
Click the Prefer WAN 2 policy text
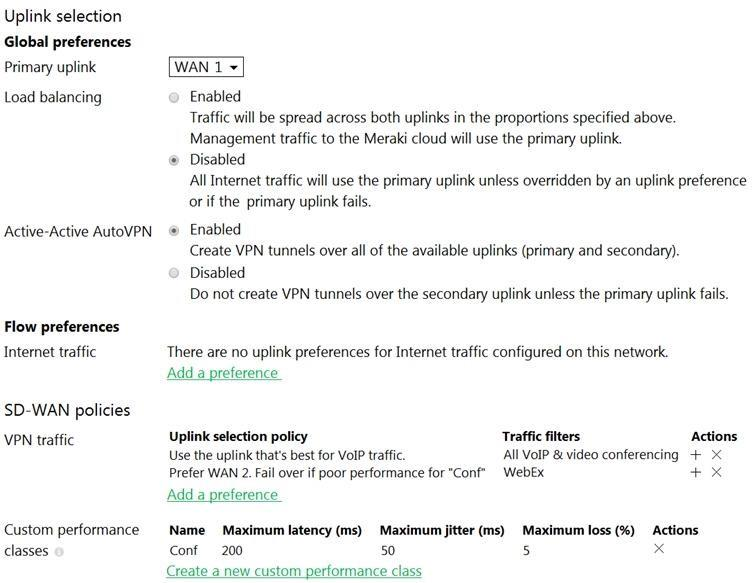(x=326, y=473)
